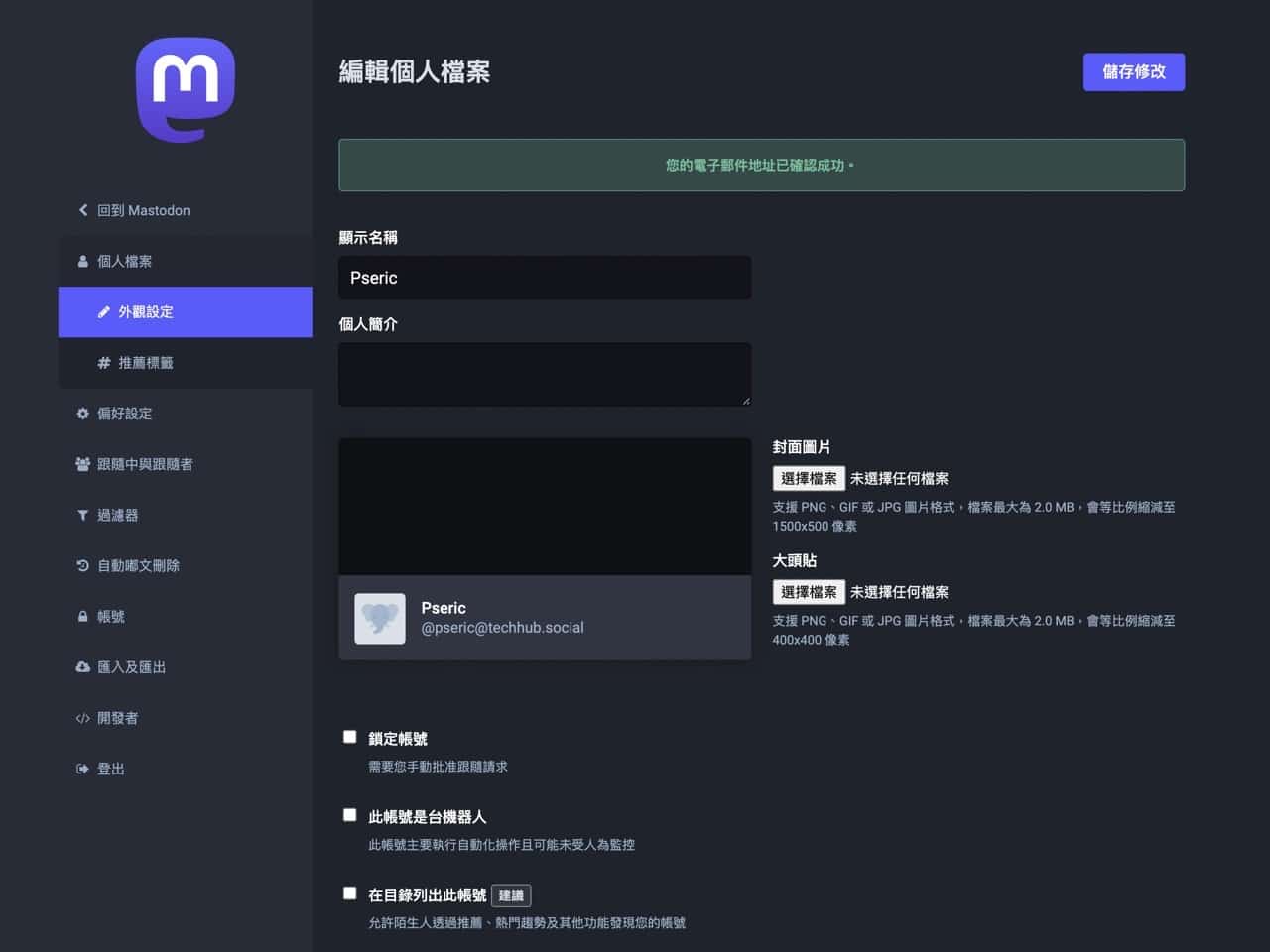
Task: Click the lock icon next to 帳號
Action: click(x=83, y=617)
